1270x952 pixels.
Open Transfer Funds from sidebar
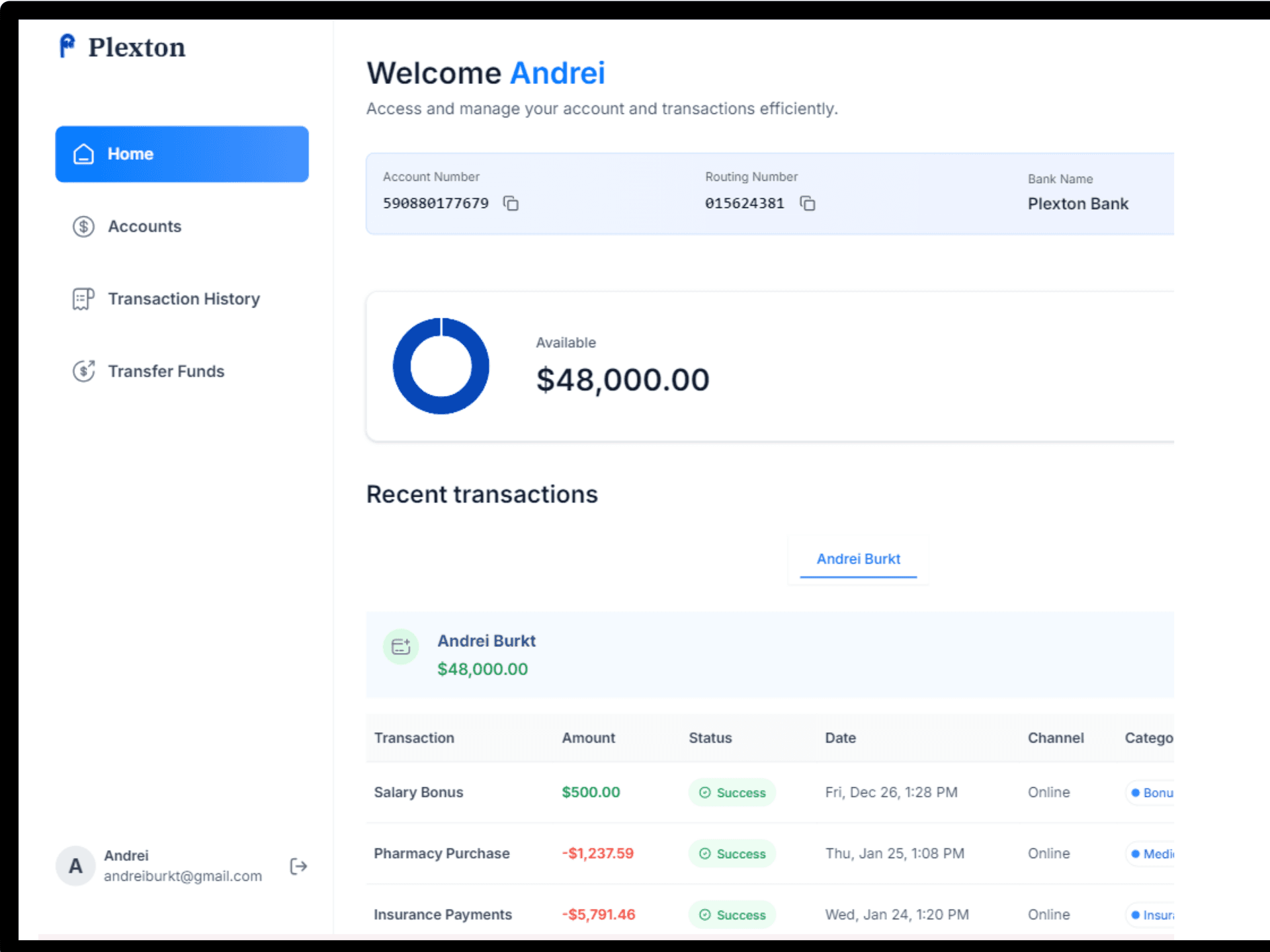point(166,371)
